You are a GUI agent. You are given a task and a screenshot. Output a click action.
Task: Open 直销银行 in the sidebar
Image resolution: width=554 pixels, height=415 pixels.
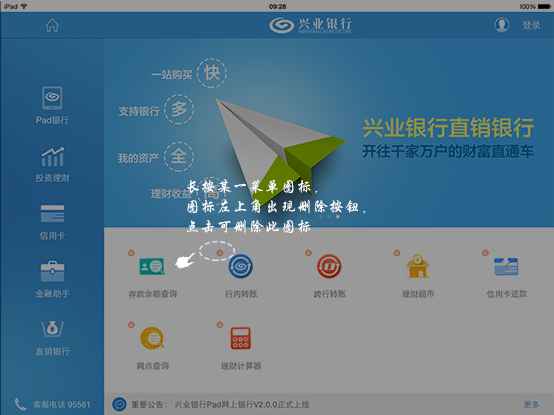click(x=52, y=338)
